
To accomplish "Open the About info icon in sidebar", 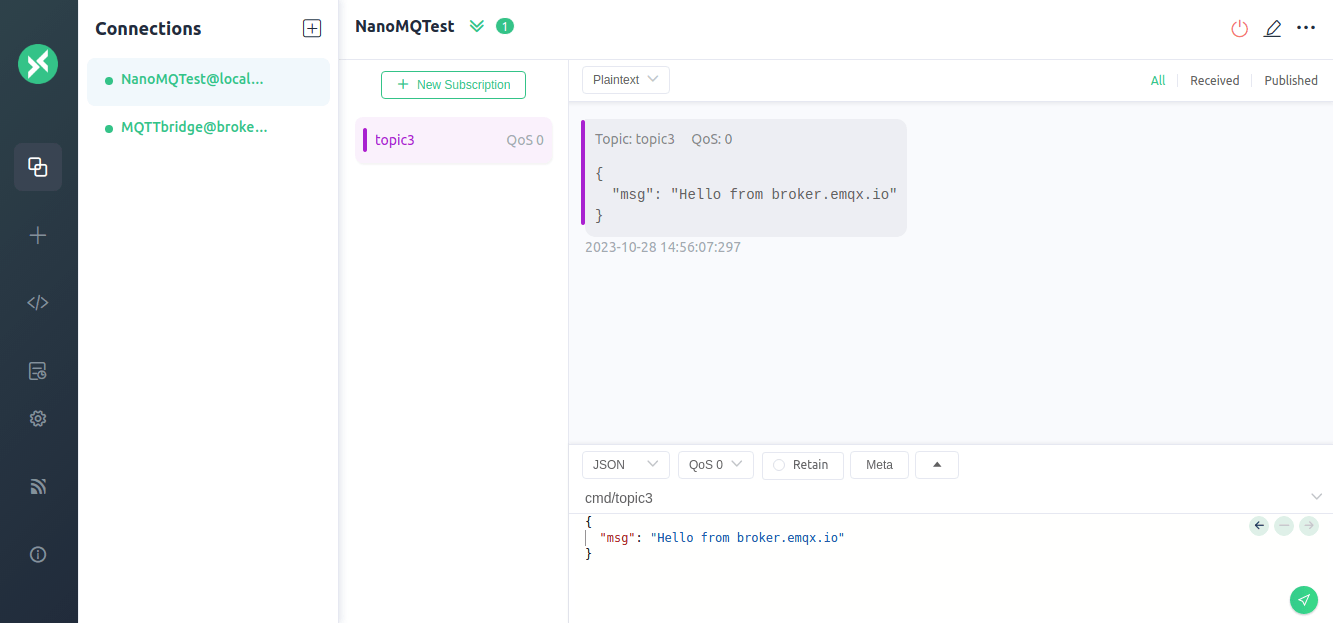I will pos(38,554).
